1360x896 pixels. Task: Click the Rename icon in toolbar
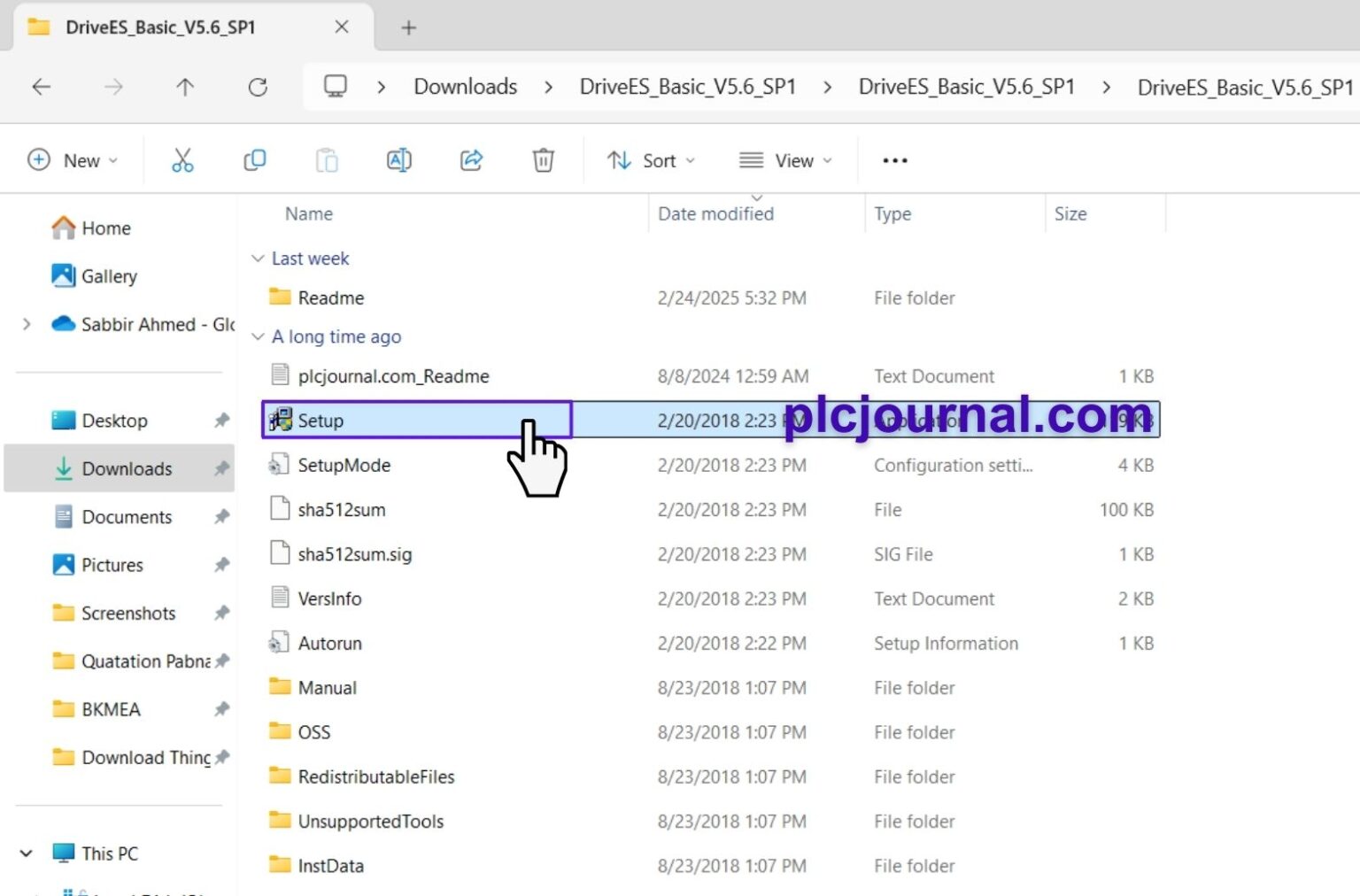coord(399,160)
